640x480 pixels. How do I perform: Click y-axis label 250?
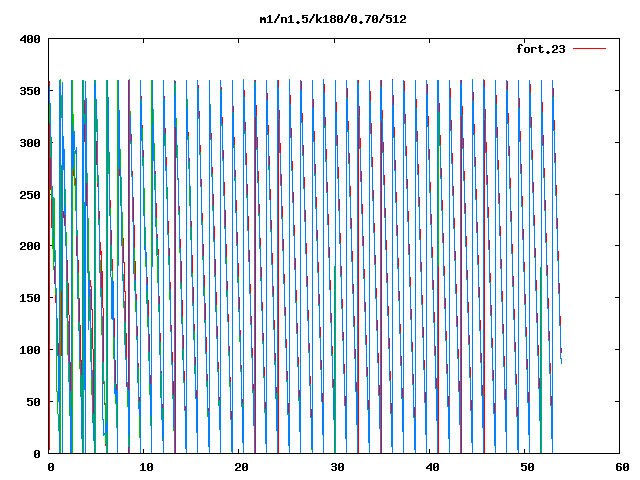(30, 195)
